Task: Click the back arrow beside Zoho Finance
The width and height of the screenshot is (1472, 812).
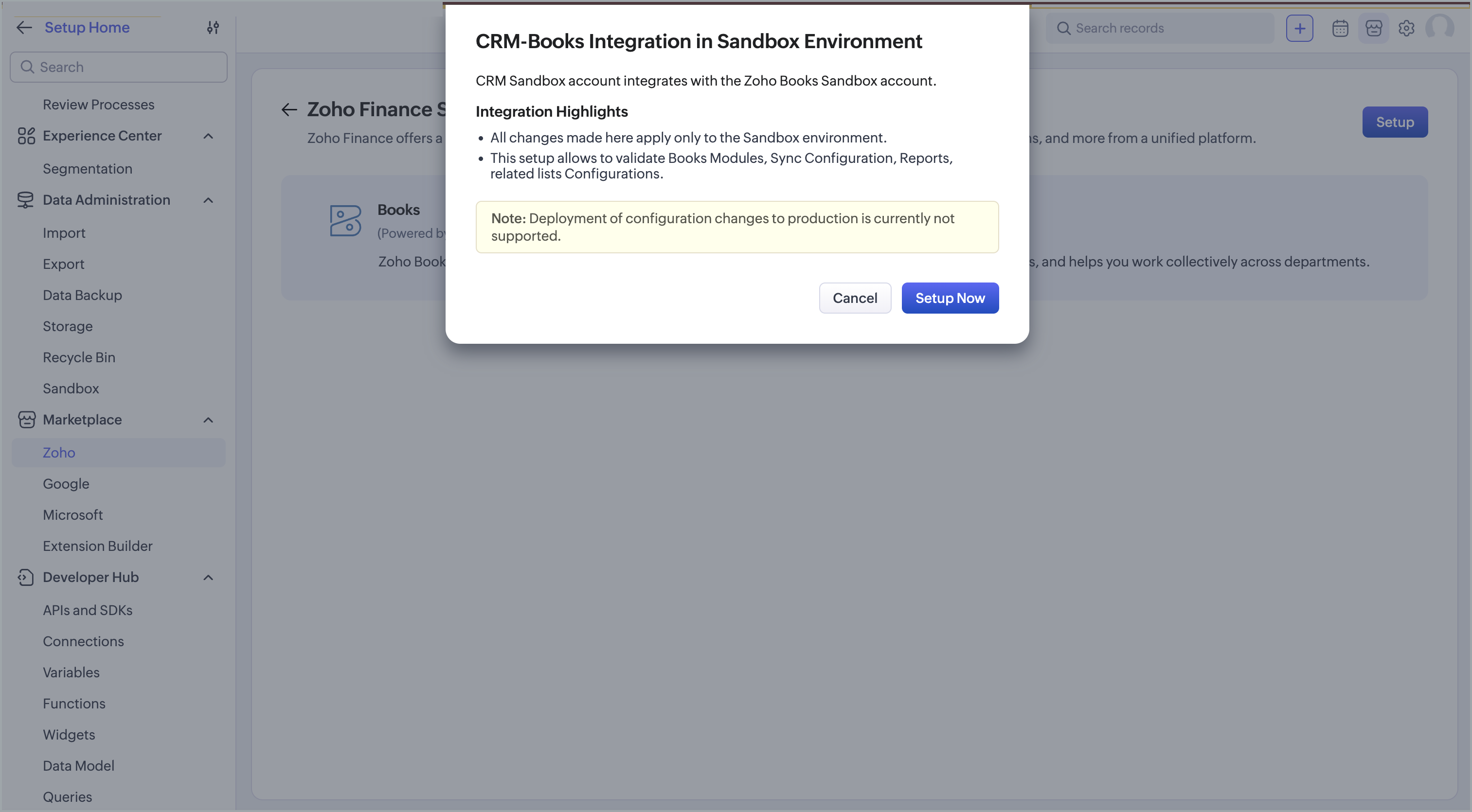Action: point(289,109)
